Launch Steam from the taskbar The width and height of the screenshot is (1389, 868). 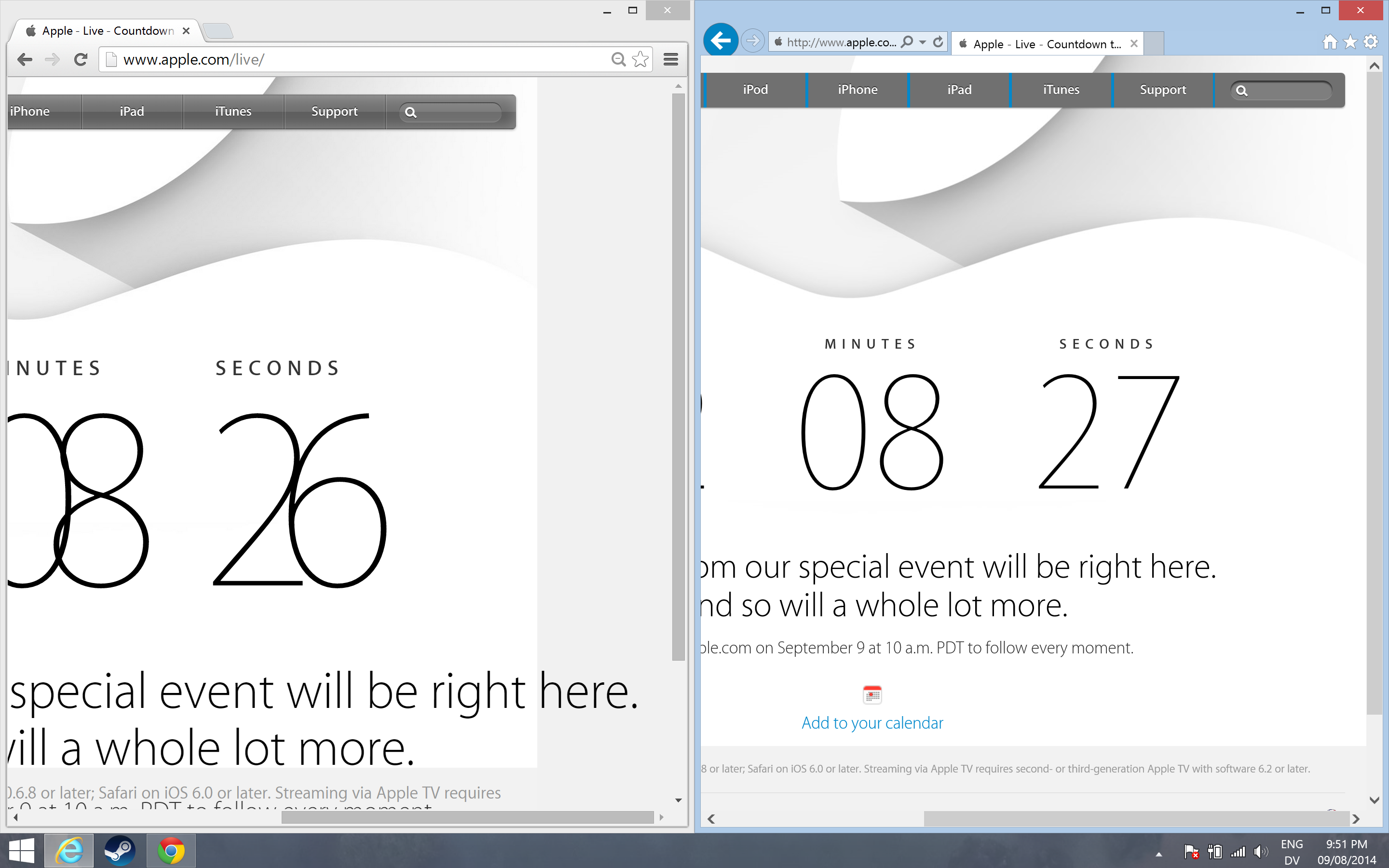click(120, 850)
